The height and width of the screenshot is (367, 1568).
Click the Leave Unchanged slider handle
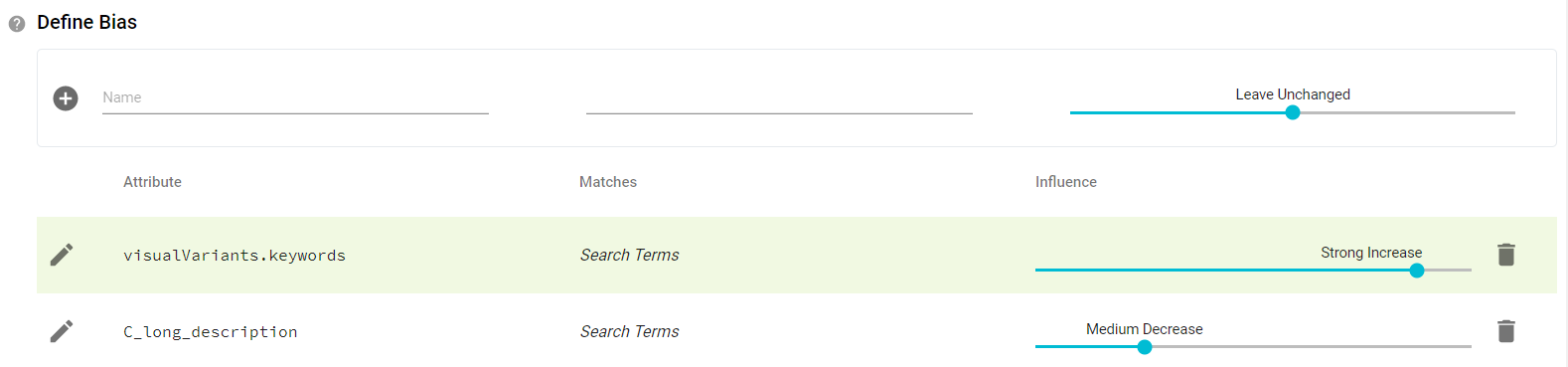pos(1293,112)
